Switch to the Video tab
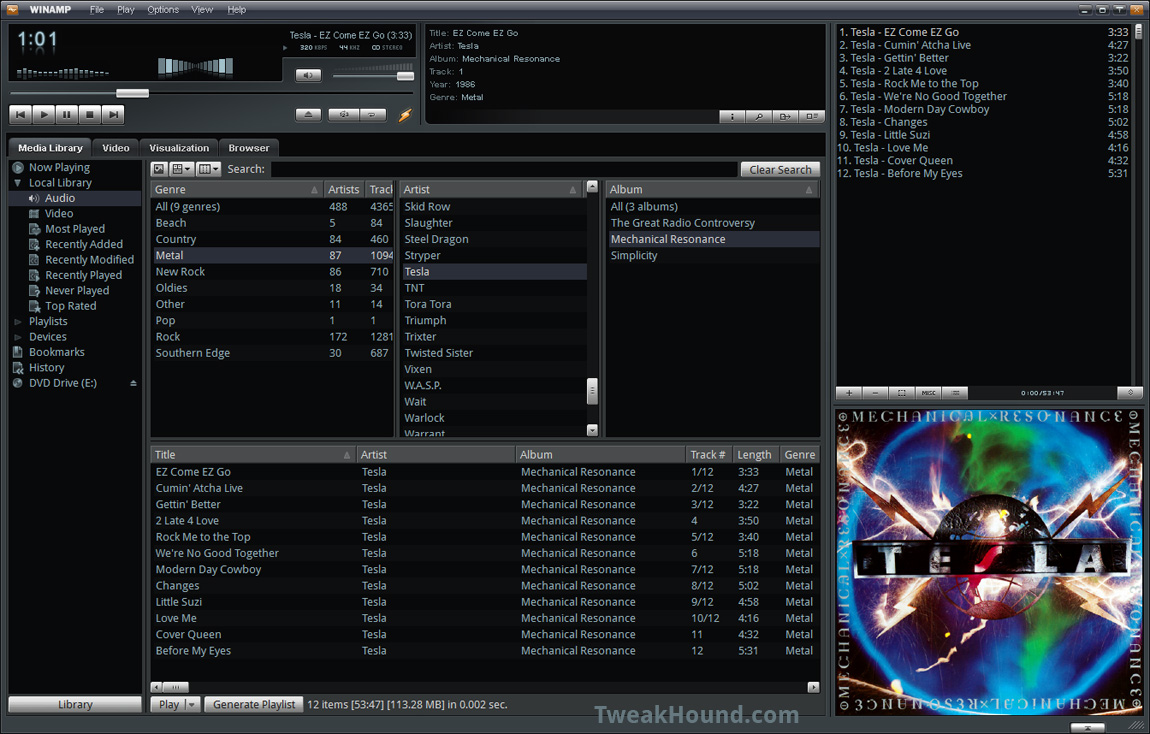1150x734 pixels. tap(116, 147)
